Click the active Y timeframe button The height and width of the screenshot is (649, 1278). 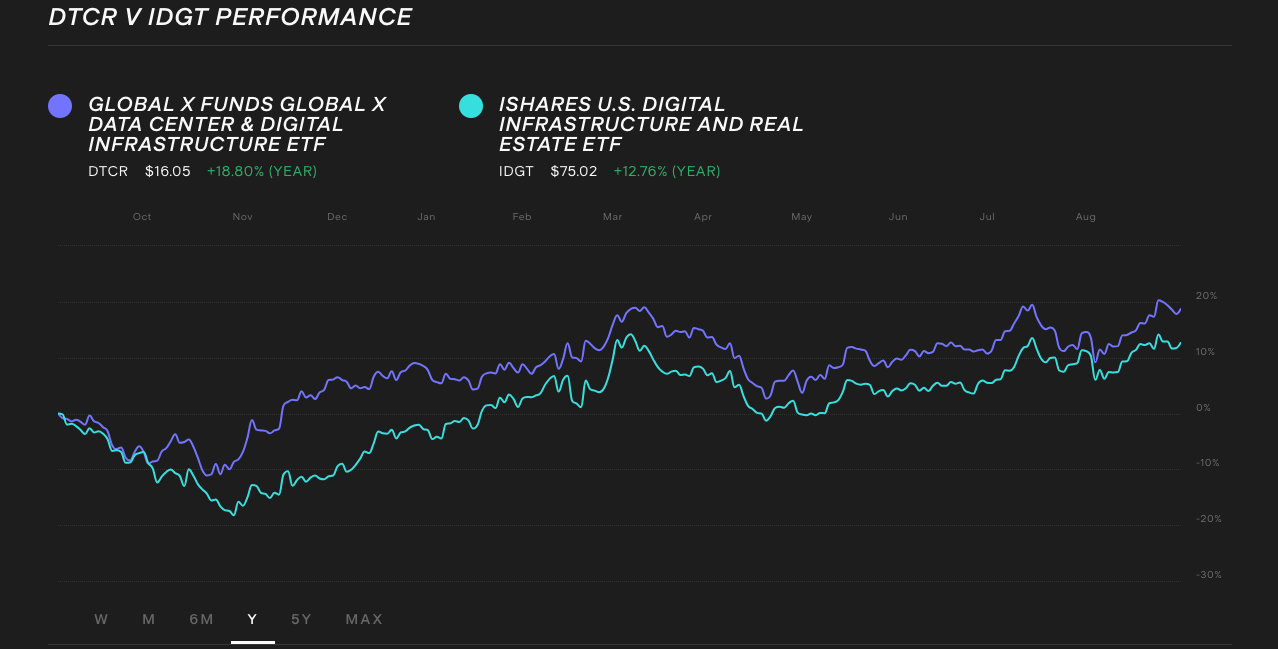[252, 619]
